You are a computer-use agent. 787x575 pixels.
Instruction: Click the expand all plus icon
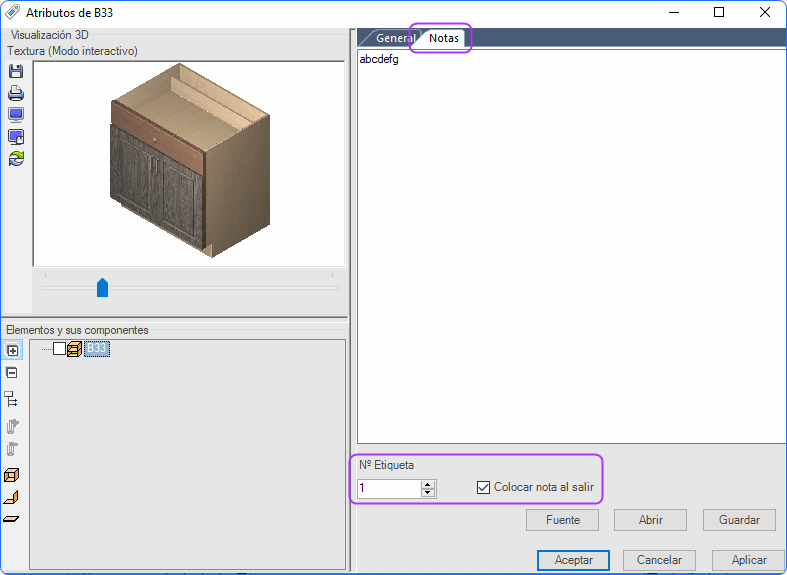click(x=13, y=350)
